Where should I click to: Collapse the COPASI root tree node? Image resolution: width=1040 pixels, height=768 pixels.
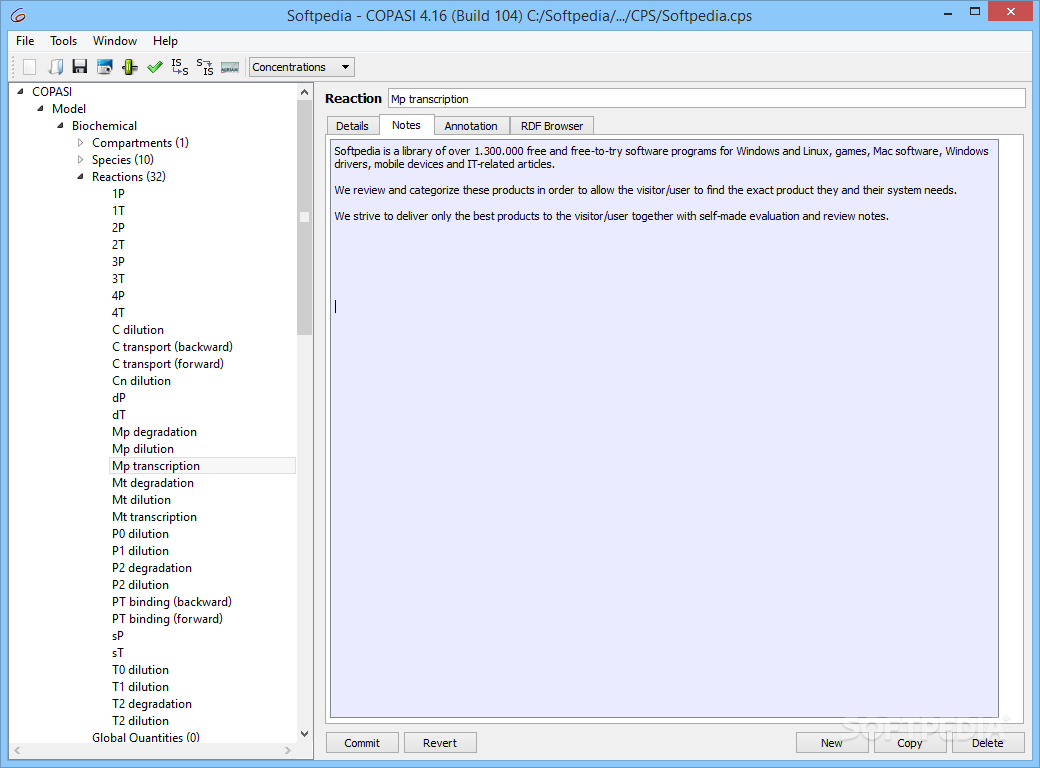20,92
